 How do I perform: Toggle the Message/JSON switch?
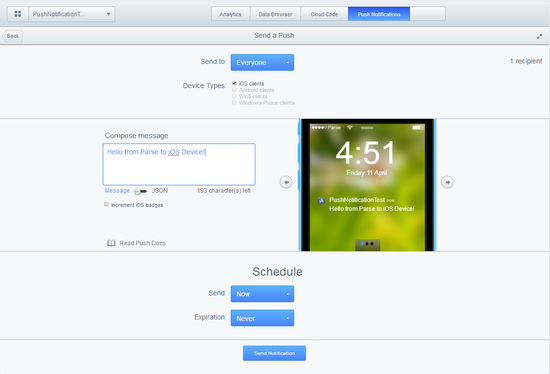pyautogui.click(x=141, y=191)
